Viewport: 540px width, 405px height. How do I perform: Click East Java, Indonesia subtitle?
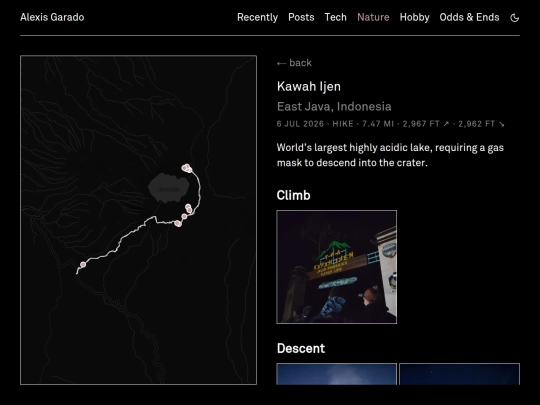tap(334, 107)
